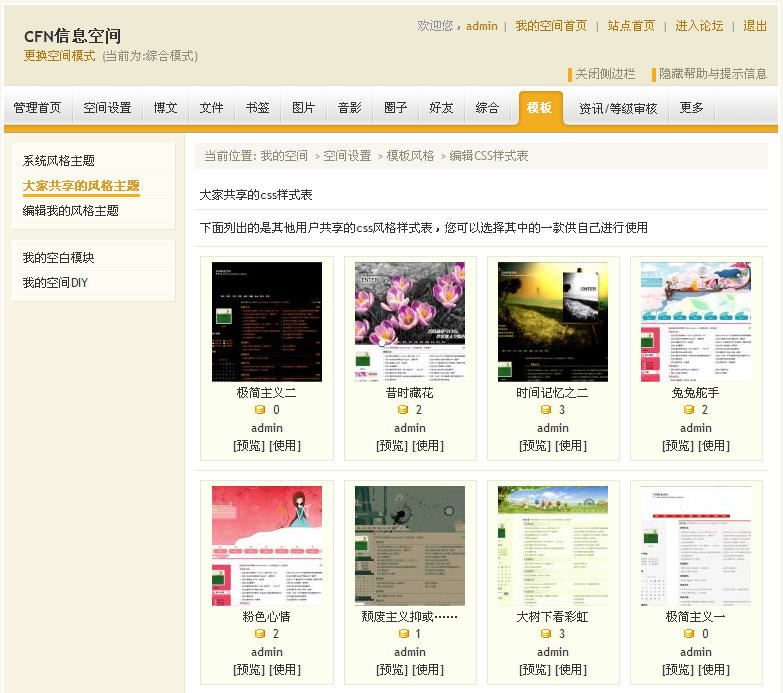Screen dimensions: 783x693
Task: Open 我的空间DIY in the sidebar
Action: pyautogui.click(x=55, y=283)
